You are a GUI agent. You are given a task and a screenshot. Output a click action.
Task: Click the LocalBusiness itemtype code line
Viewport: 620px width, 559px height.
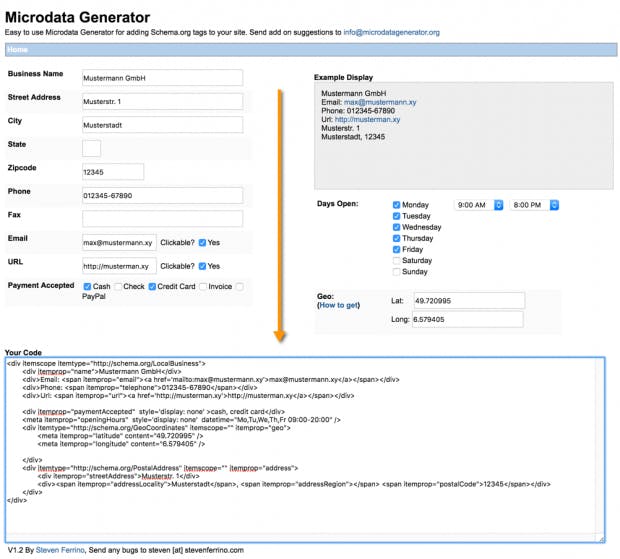pos(106,363)
